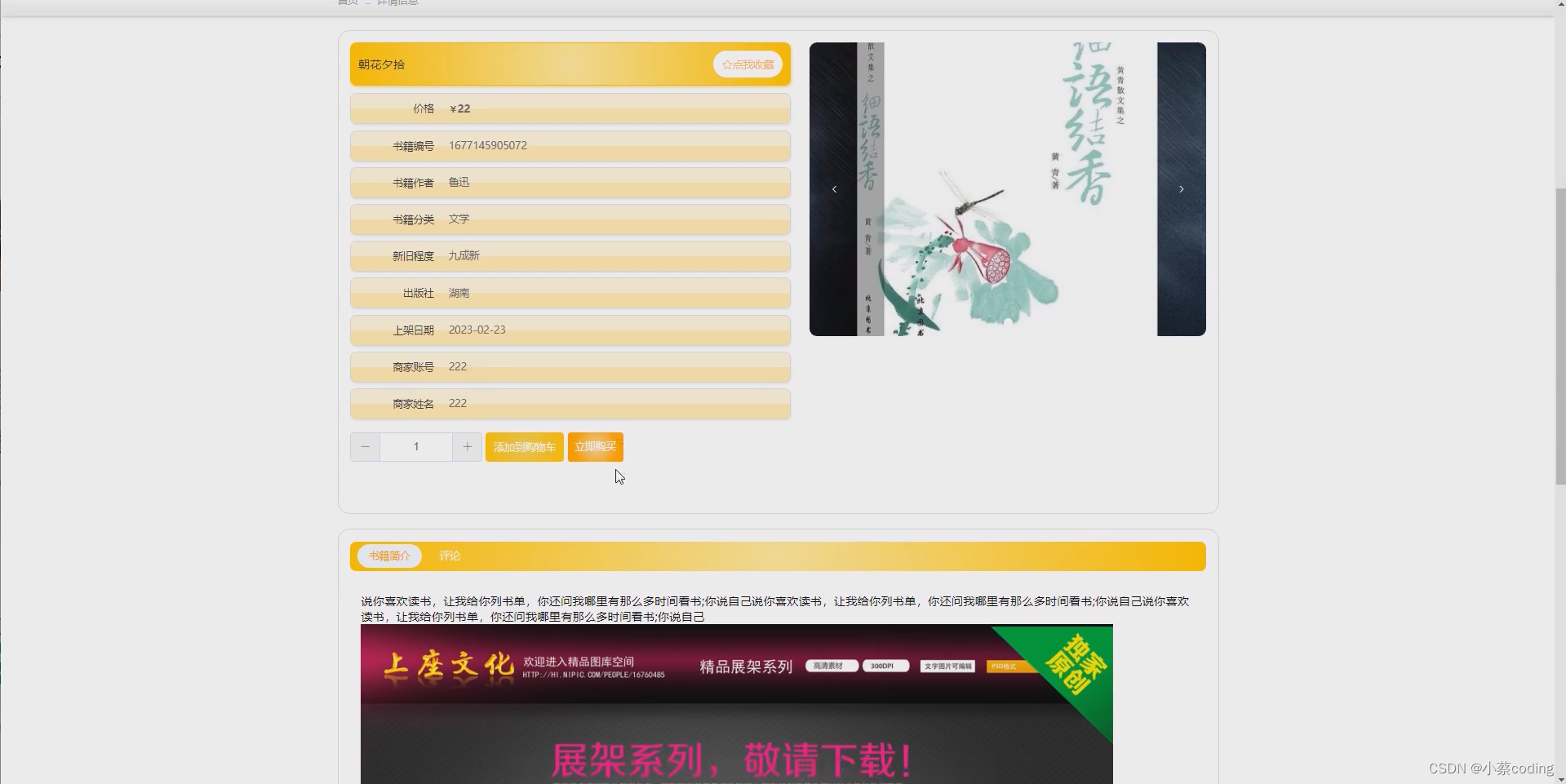The height and width of the screenshot is (784, 1566).
Task: Click the quantity input field showing 1
Action: [416, 447]
